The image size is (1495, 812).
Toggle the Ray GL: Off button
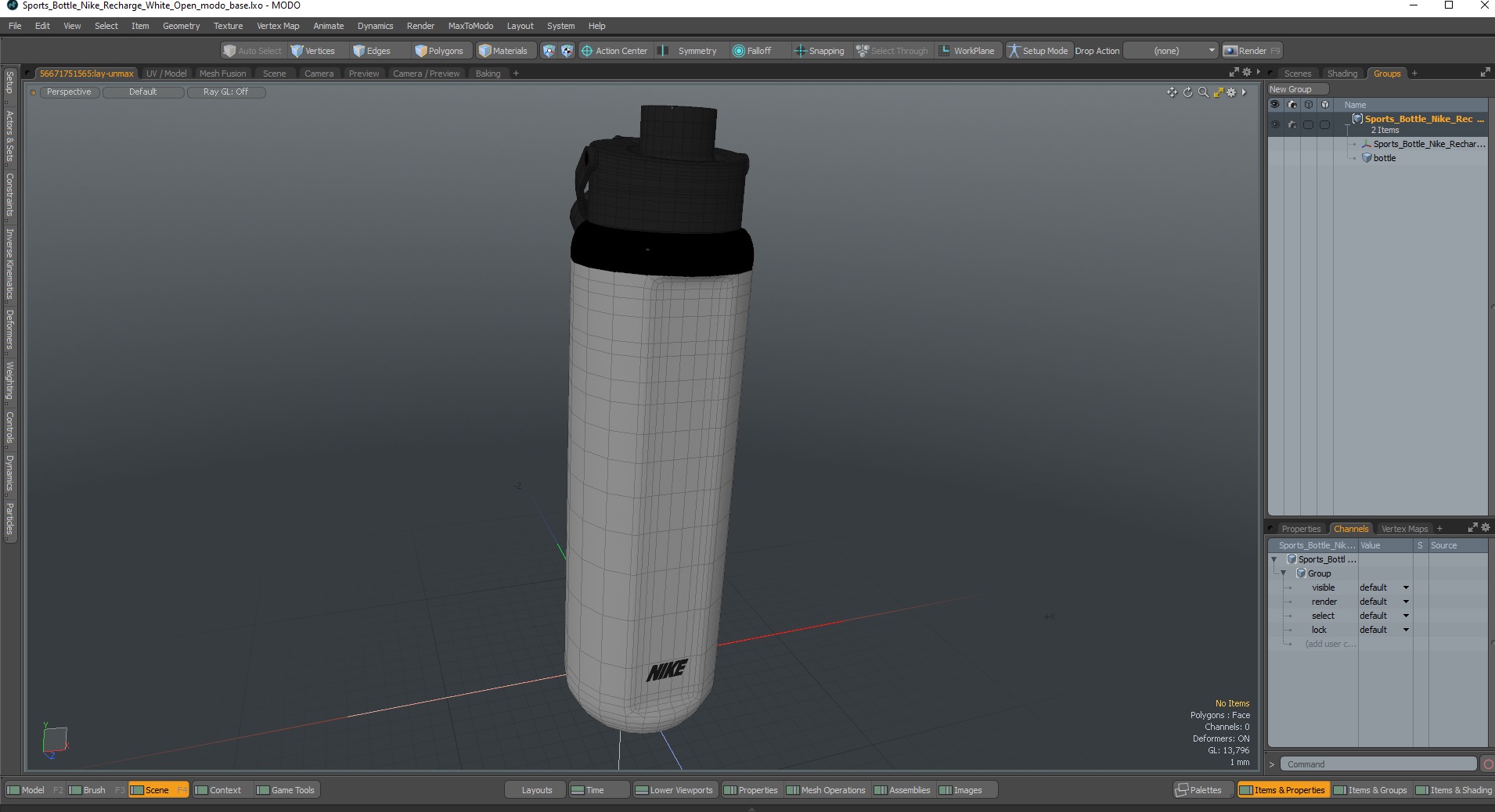click(226, 92)
